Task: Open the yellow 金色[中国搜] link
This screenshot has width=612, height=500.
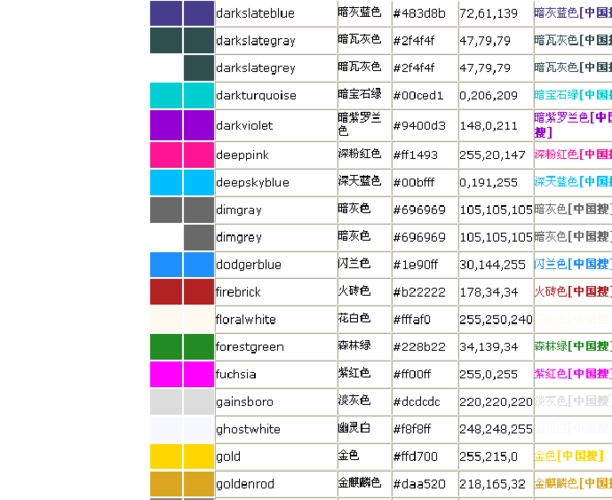Action: point(569,456)
